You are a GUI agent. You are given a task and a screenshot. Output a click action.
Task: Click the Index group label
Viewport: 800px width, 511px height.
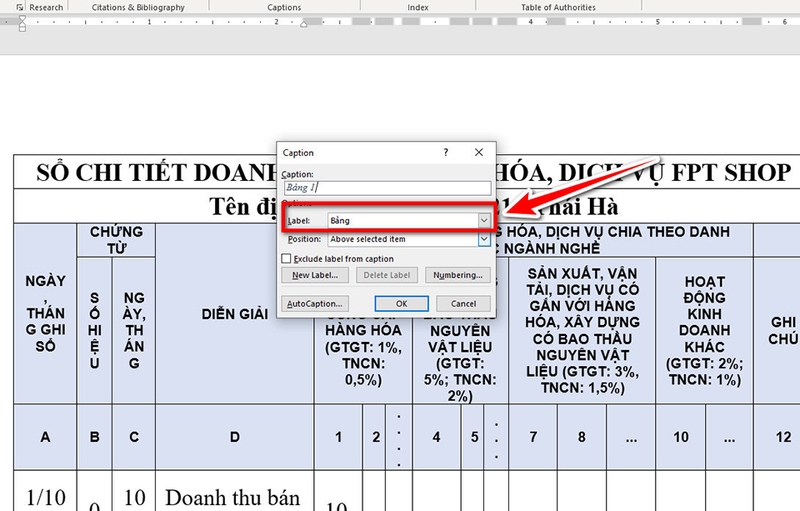tap(418, 7)
